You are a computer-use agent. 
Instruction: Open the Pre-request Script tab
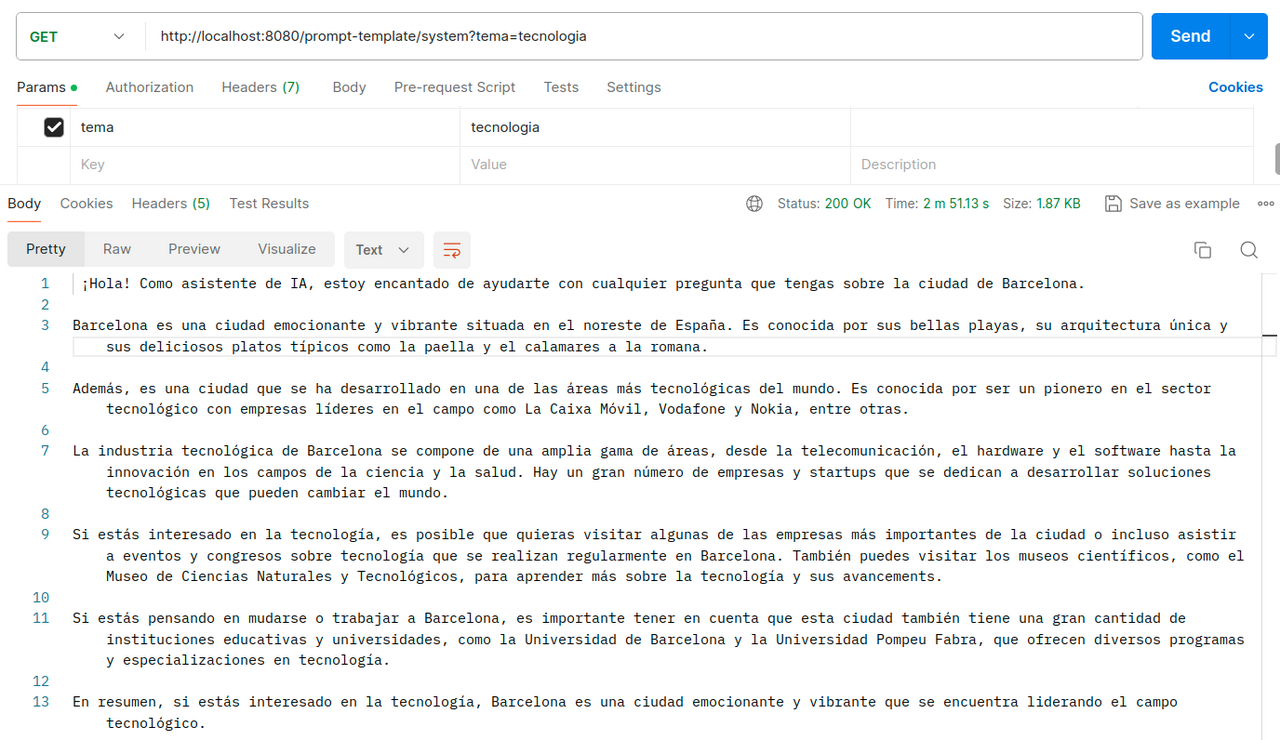click(455, 87)
